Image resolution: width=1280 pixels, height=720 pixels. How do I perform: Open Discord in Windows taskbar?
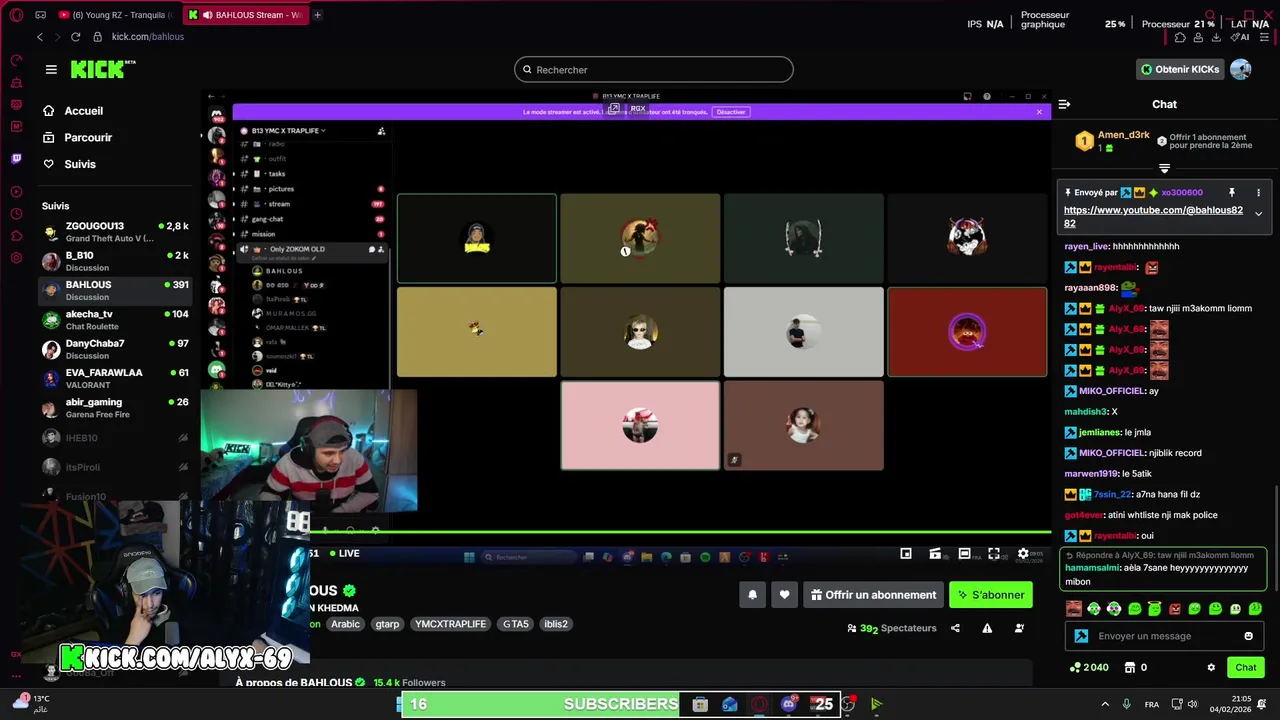point(789,704)
